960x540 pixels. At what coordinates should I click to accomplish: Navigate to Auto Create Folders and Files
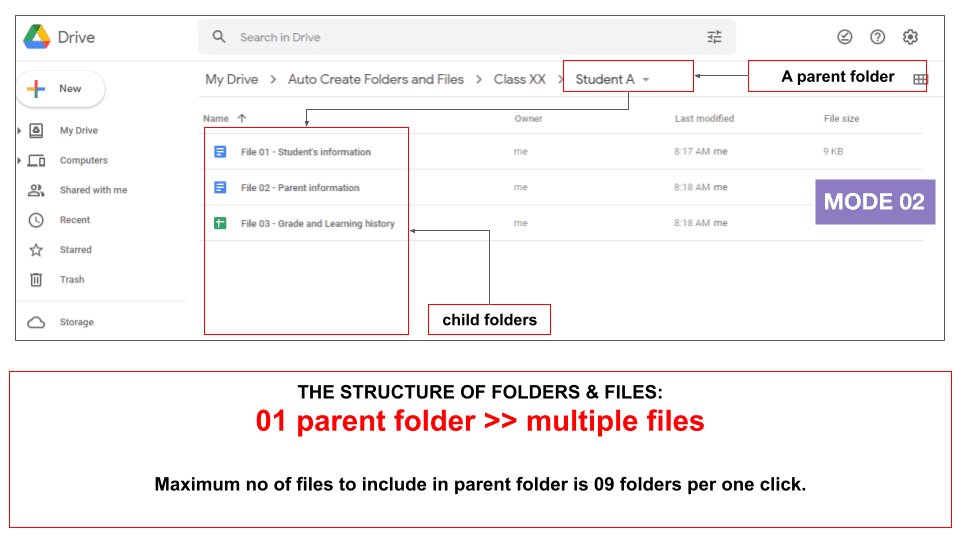375,79
